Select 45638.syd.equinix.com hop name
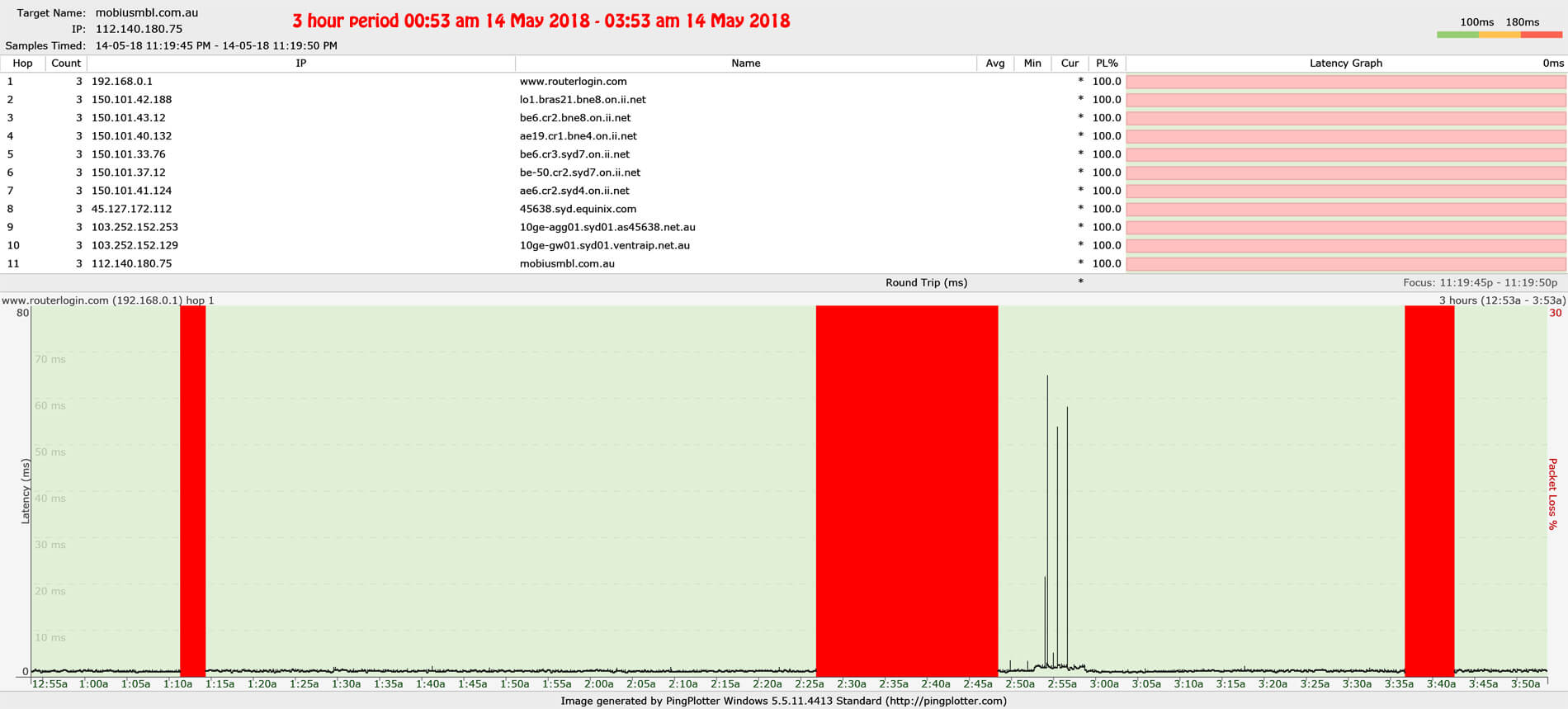The height and width of the screenshot is (709, 1568). click(578, 209)
